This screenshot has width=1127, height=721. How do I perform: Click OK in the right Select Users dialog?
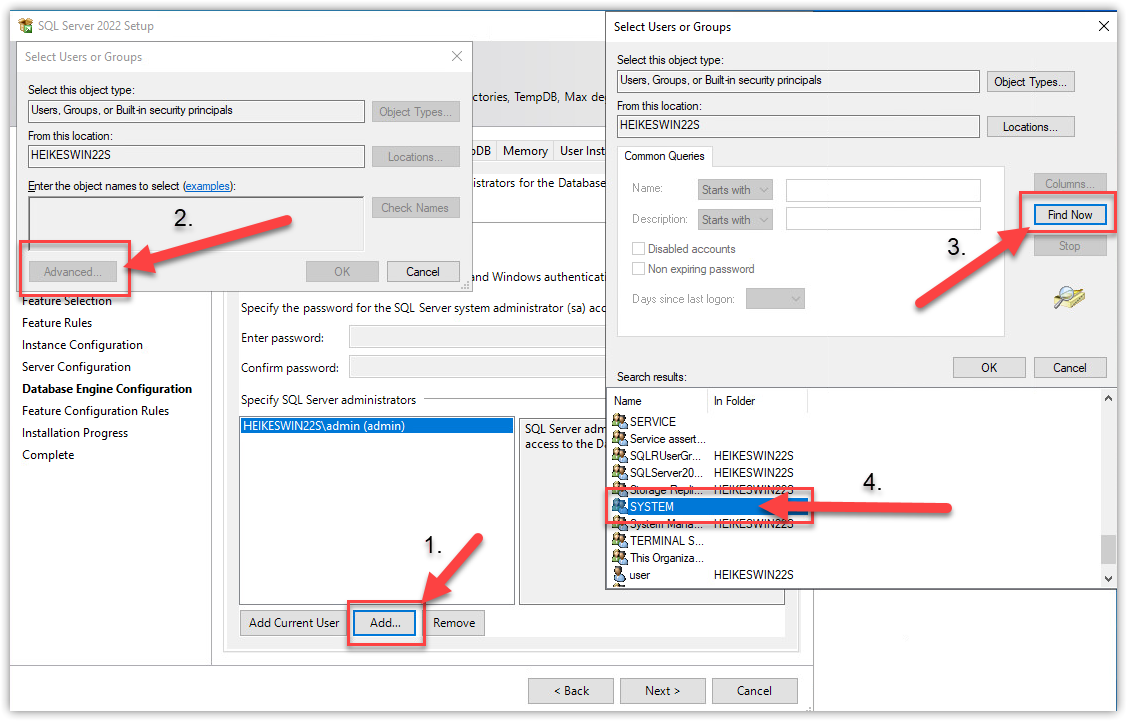tap(989, 367)
